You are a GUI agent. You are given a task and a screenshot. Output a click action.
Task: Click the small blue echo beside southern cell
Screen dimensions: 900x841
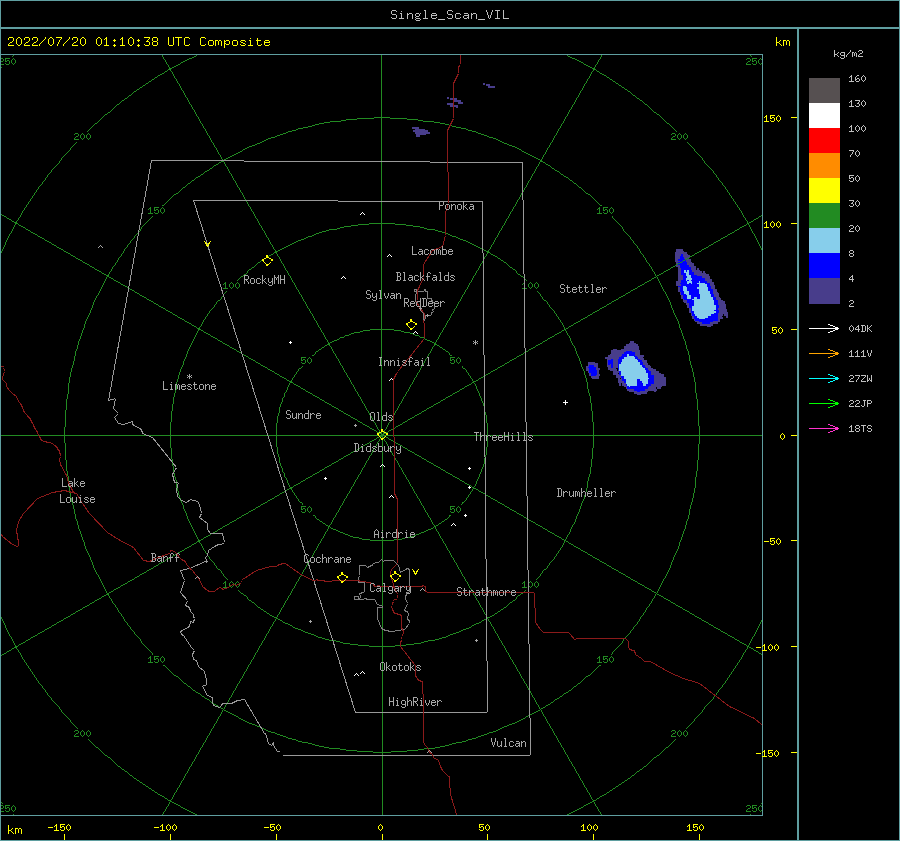tap(593, 370)
